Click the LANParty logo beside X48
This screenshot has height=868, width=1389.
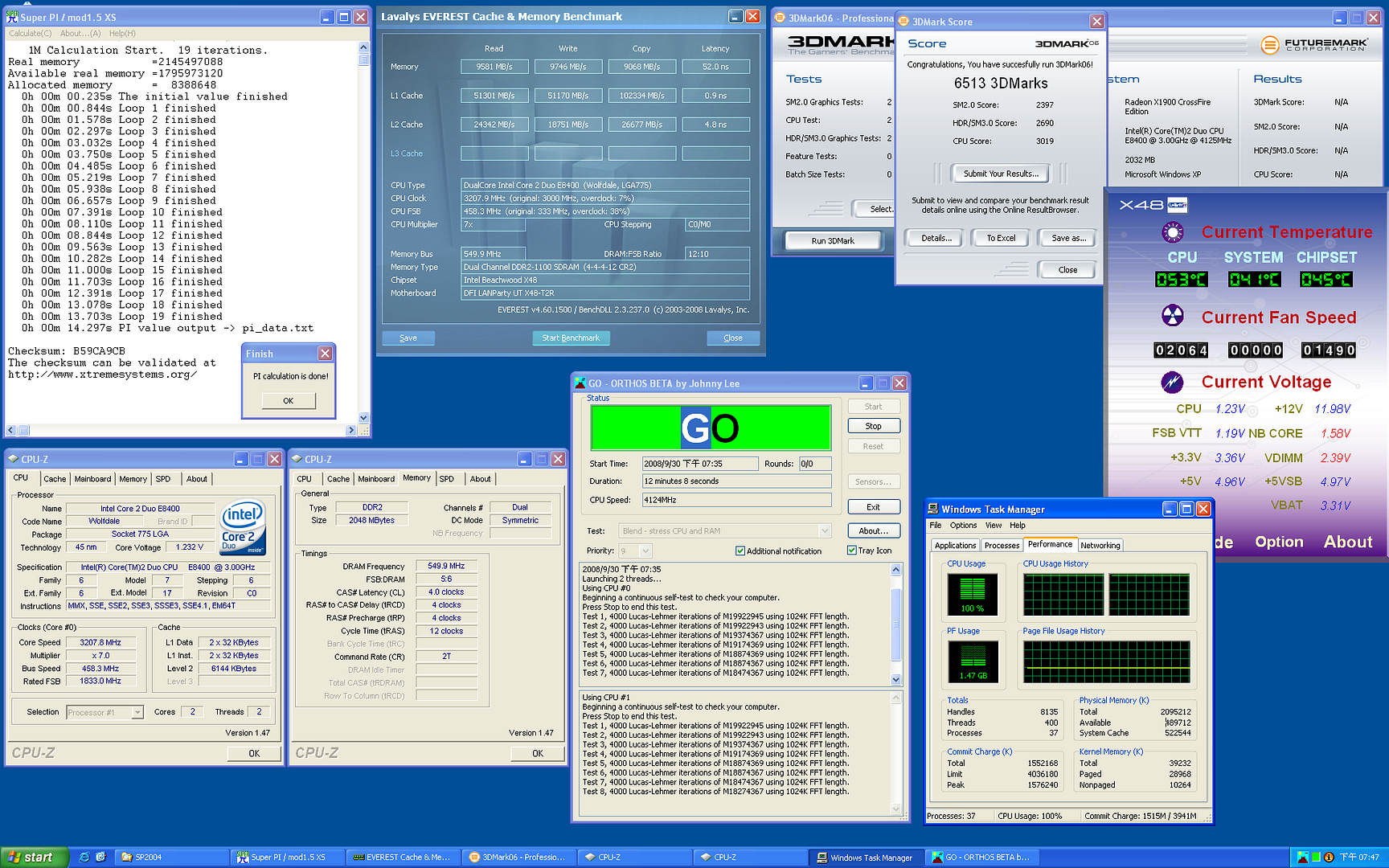(x=1177, y=205)
